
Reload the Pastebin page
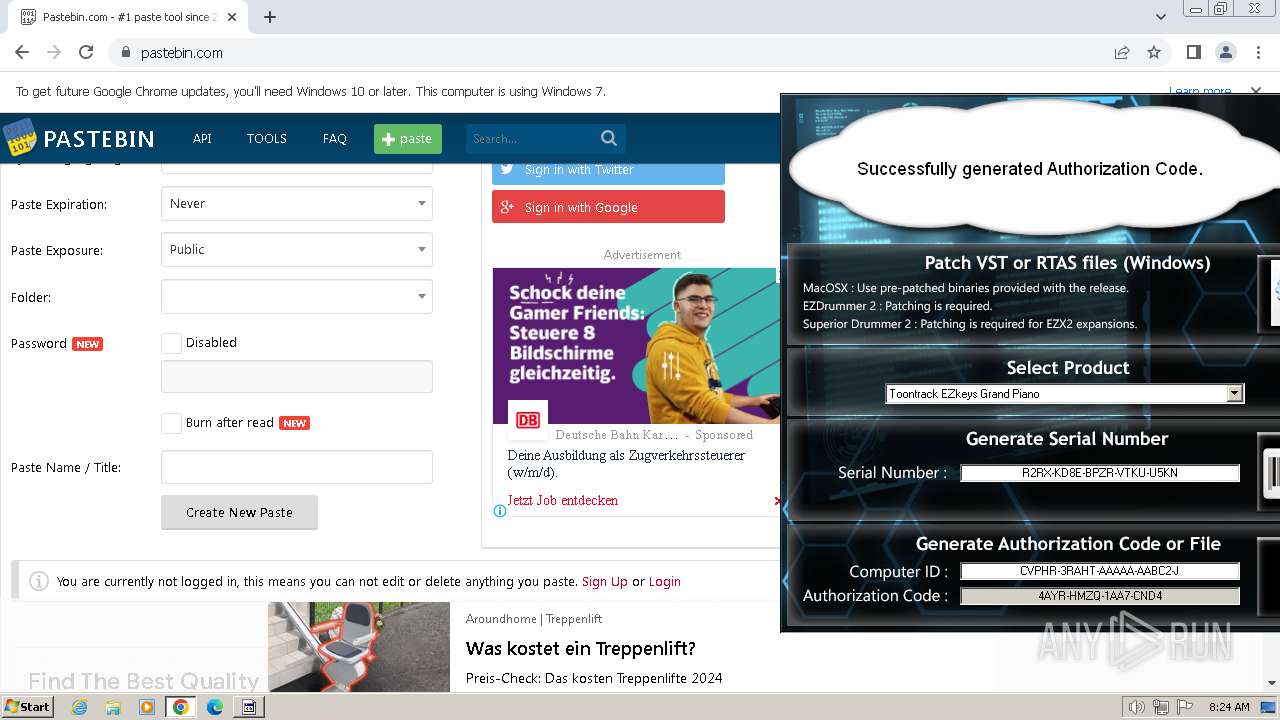coord(86,53)
